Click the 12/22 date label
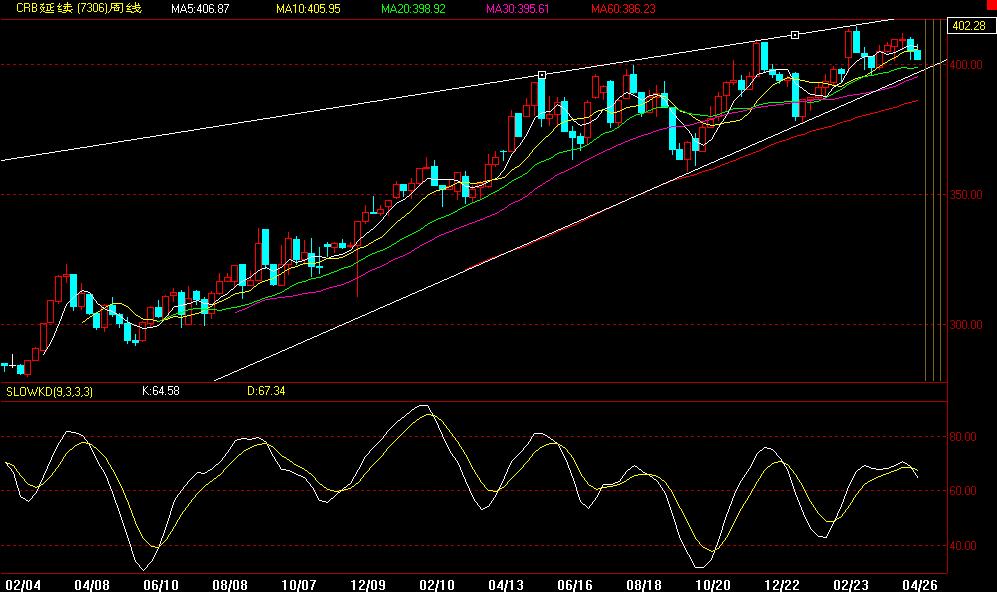The height and width of the screenshot is (592, 997). pos(781,585)
